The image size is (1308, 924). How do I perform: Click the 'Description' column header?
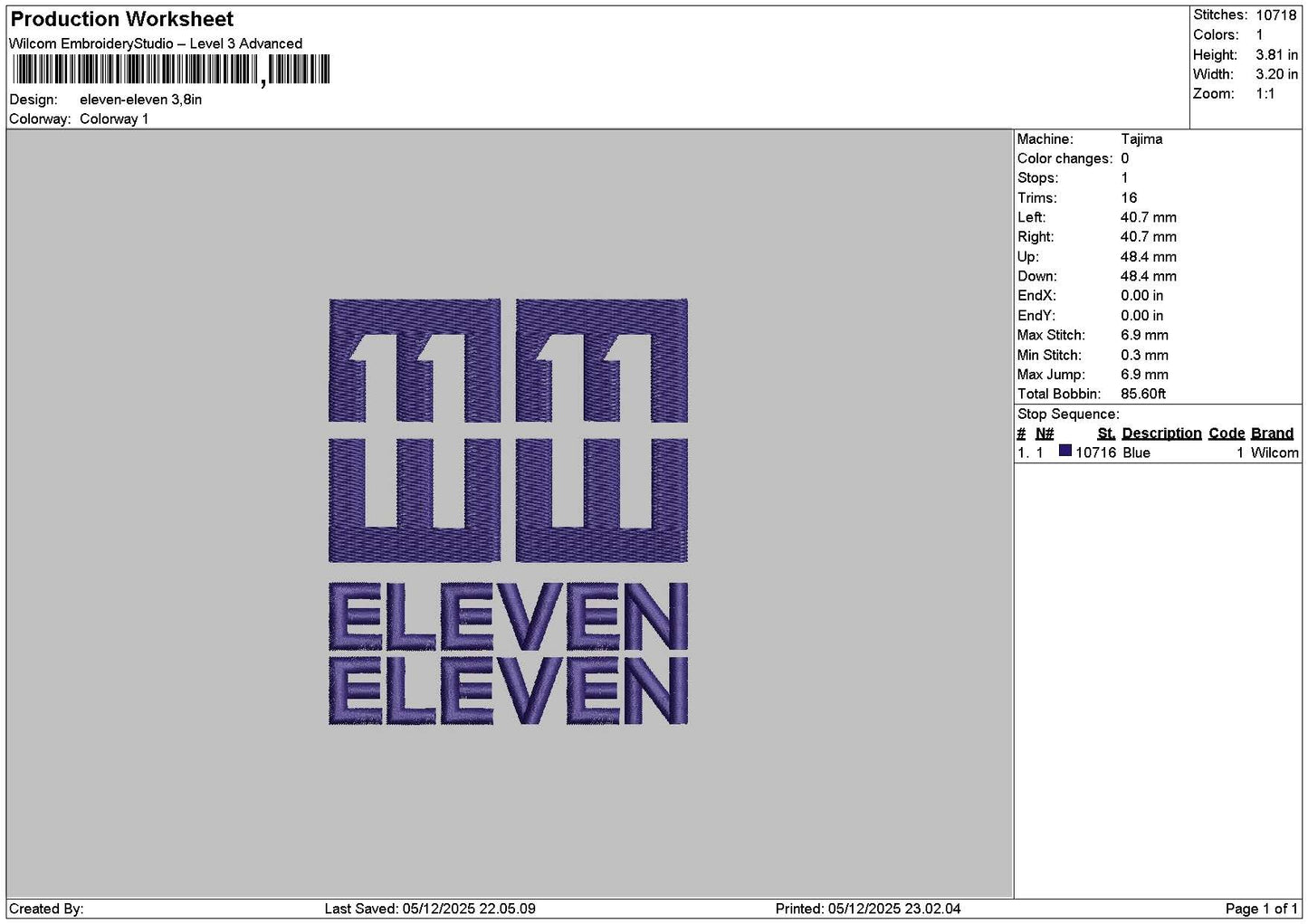(1161, 433)
